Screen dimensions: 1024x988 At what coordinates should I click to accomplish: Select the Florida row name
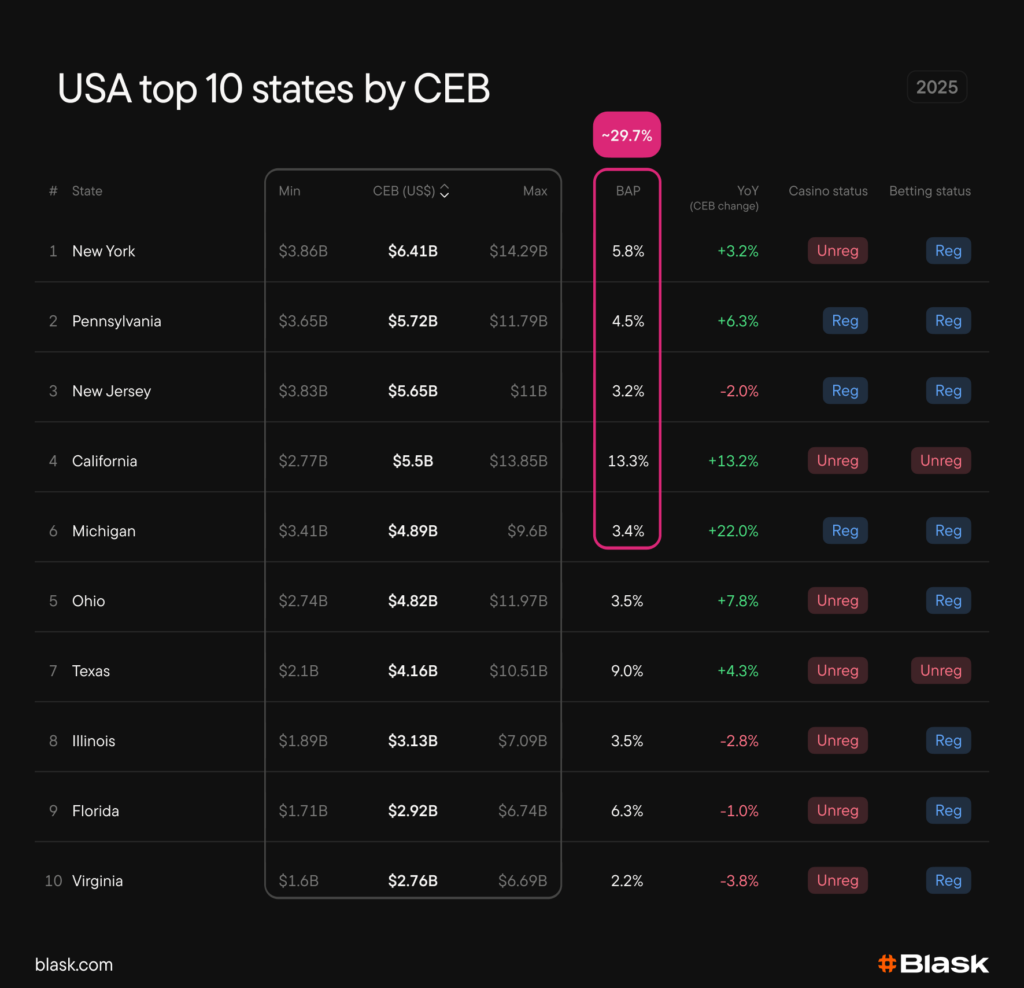(x=96, y=811)
